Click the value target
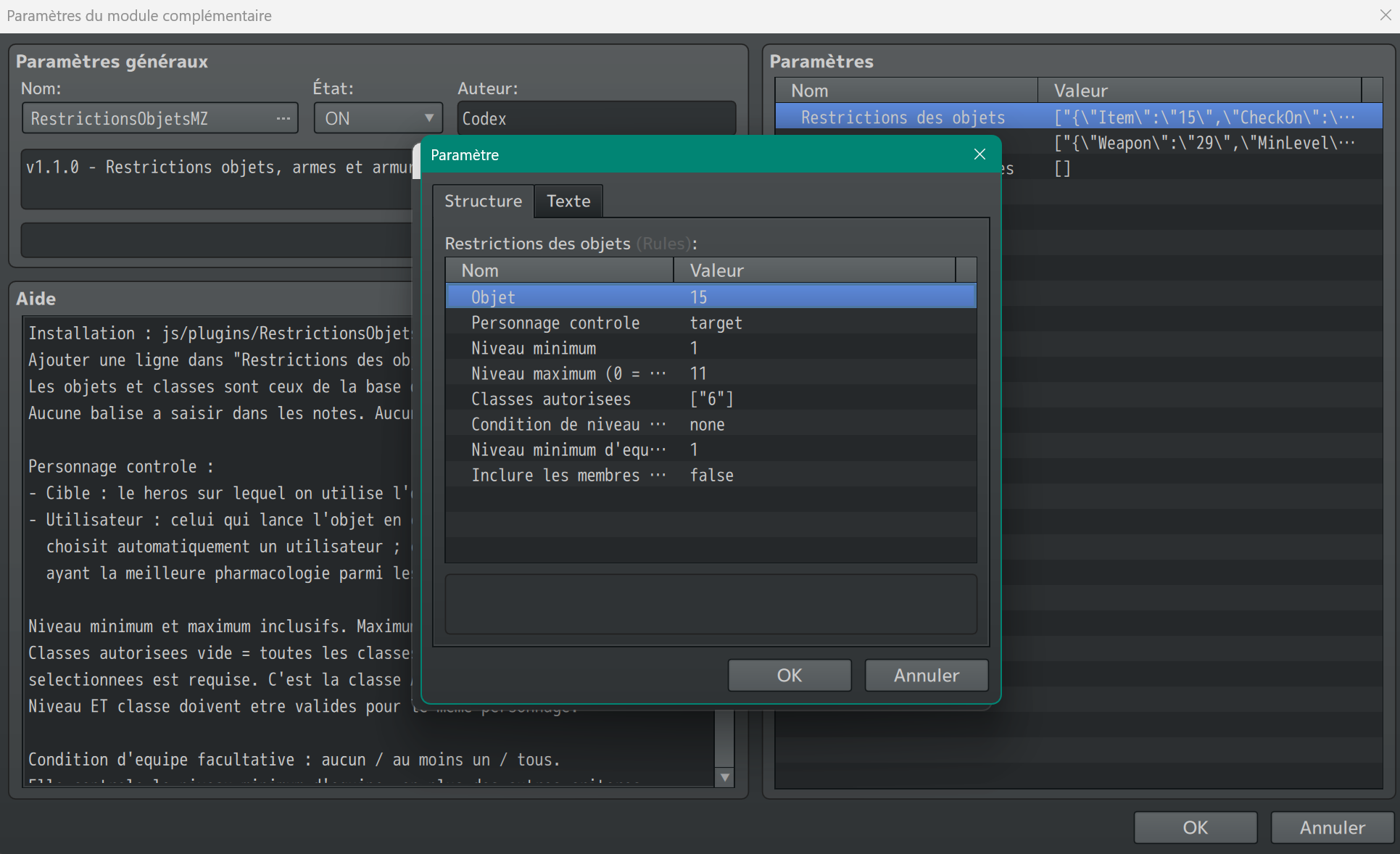This screenshot has height=854, width=1400. [x=716, y=323]
